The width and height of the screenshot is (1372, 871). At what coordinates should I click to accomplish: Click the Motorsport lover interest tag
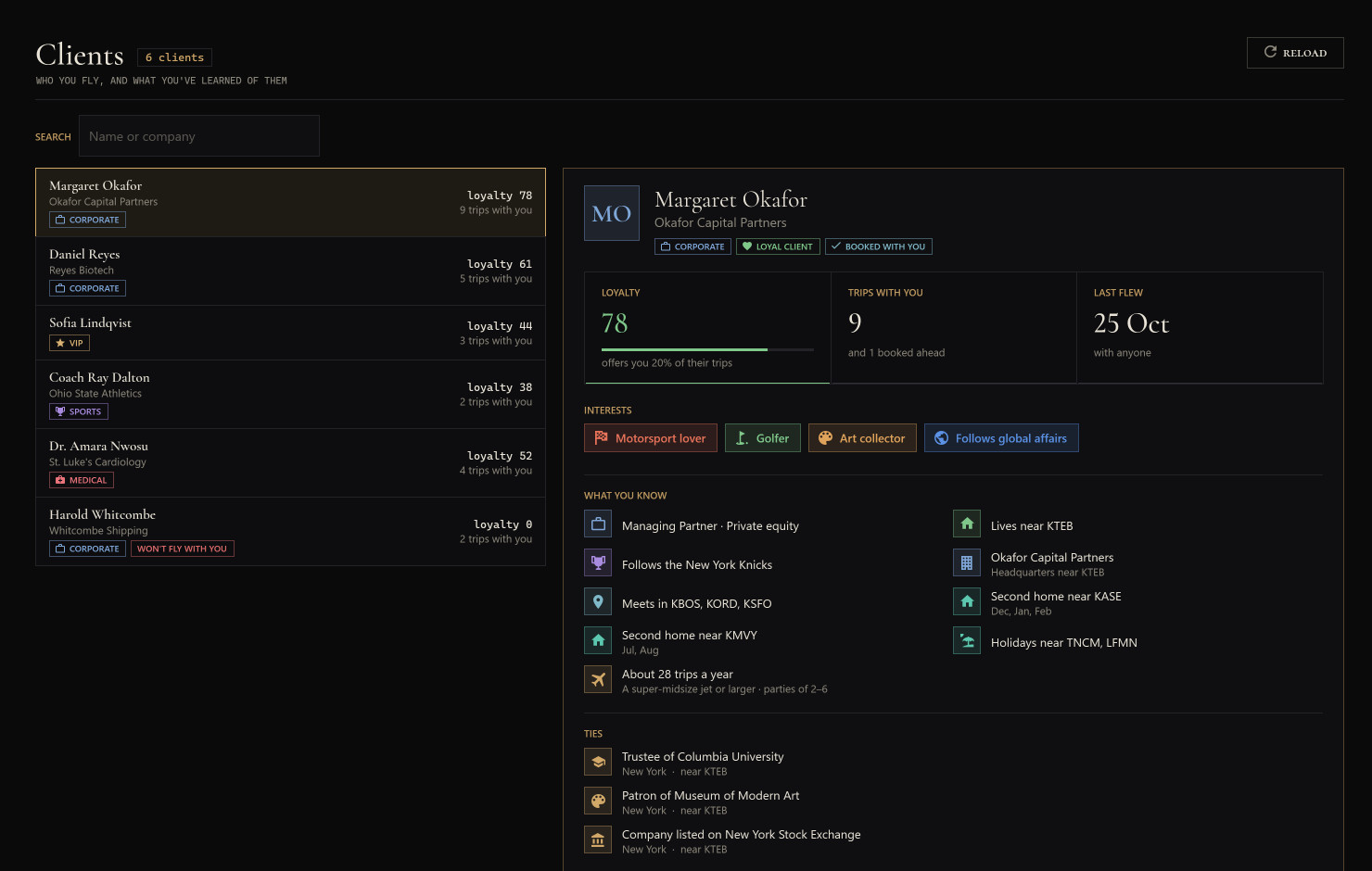click(x=651, y=438)
